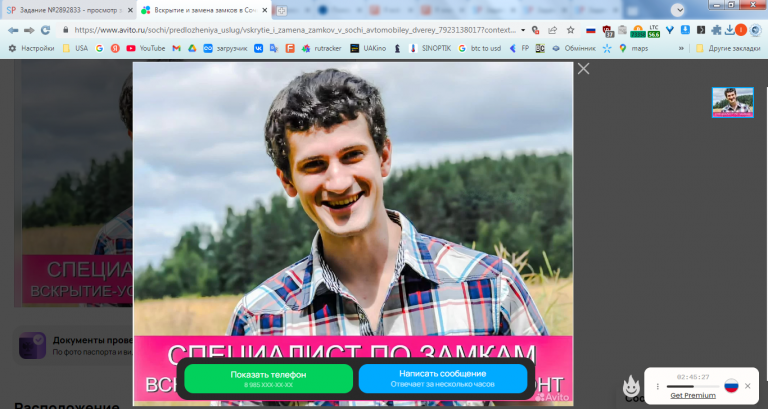Open the BC bookmark icon
Image resolution: width=768 pixels, height=409 pixels.
(x=540, y=48)
